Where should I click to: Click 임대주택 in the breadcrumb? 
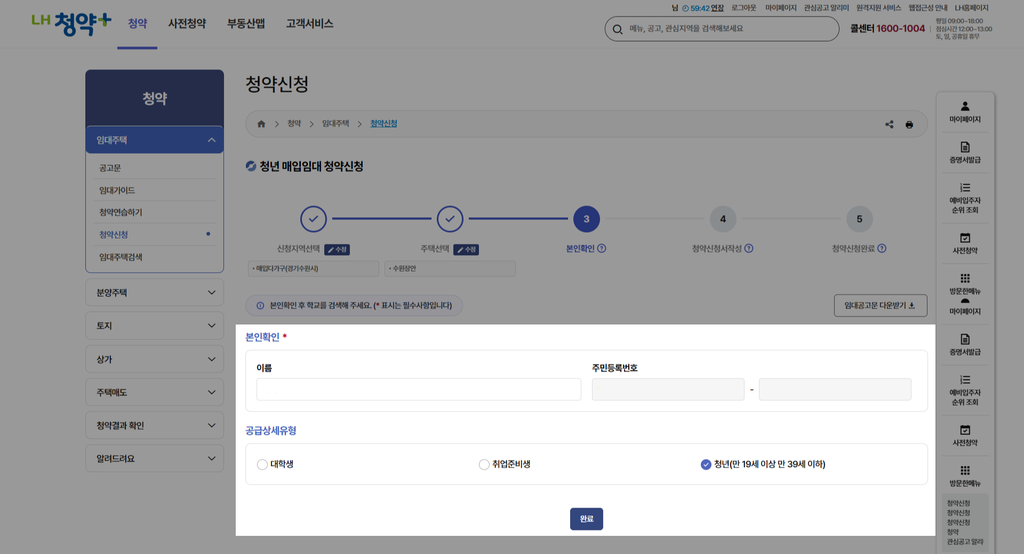click(336, 124)
